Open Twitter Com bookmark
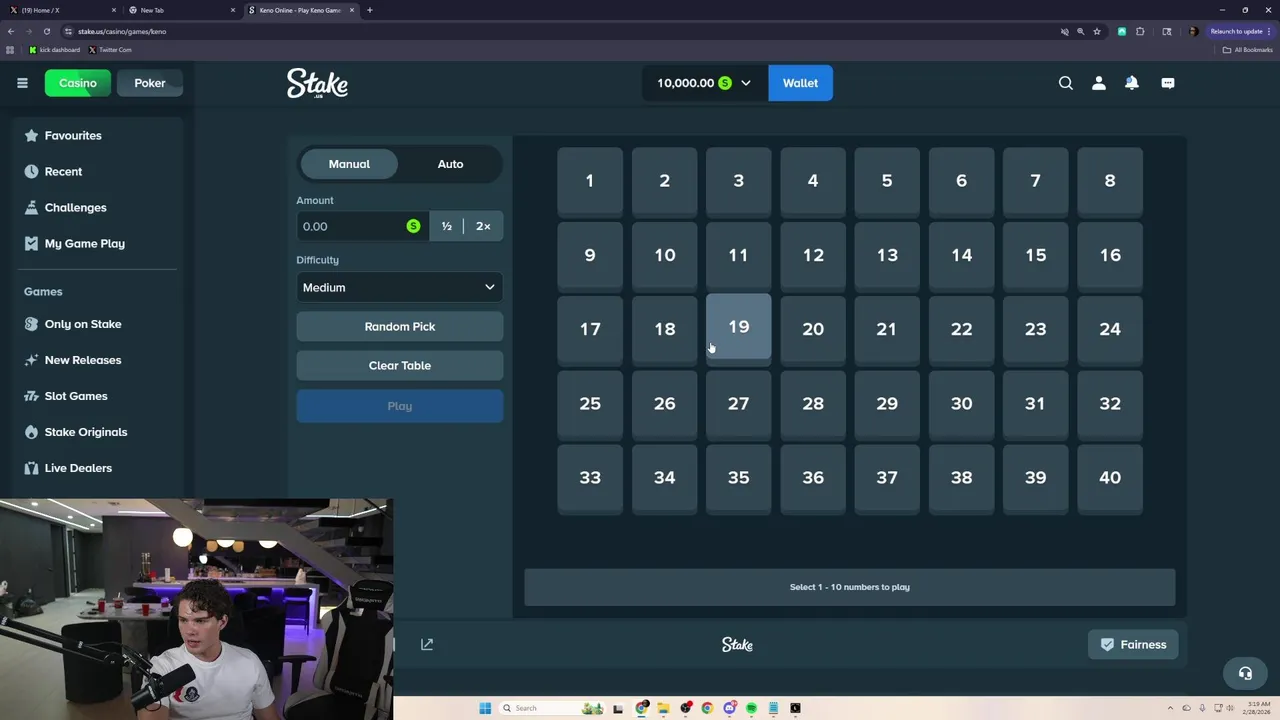Viewport: 1280px width, 720px height. [x=110, y=50]
